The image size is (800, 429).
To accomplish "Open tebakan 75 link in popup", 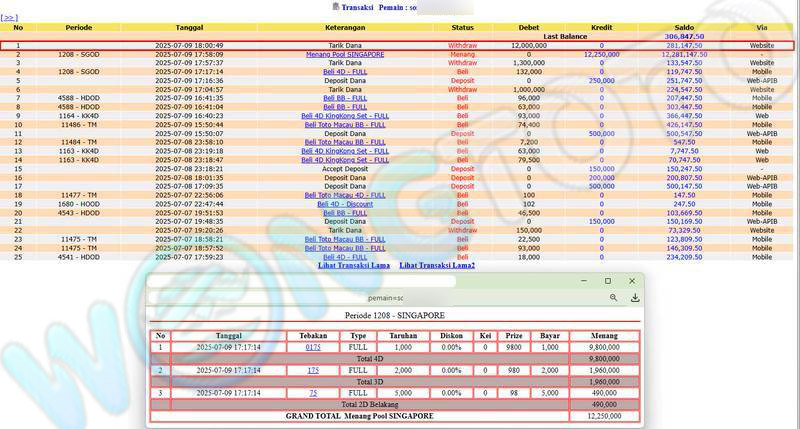I will point(313,393).
